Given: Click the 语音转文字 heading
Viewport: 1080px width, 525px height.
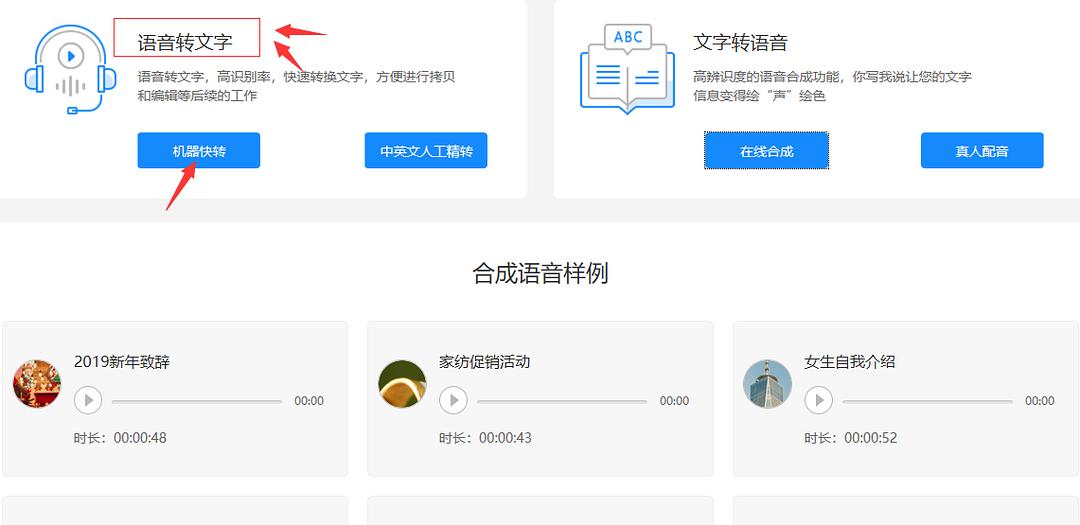Looking at the screenshot, I should coord(185,43).
